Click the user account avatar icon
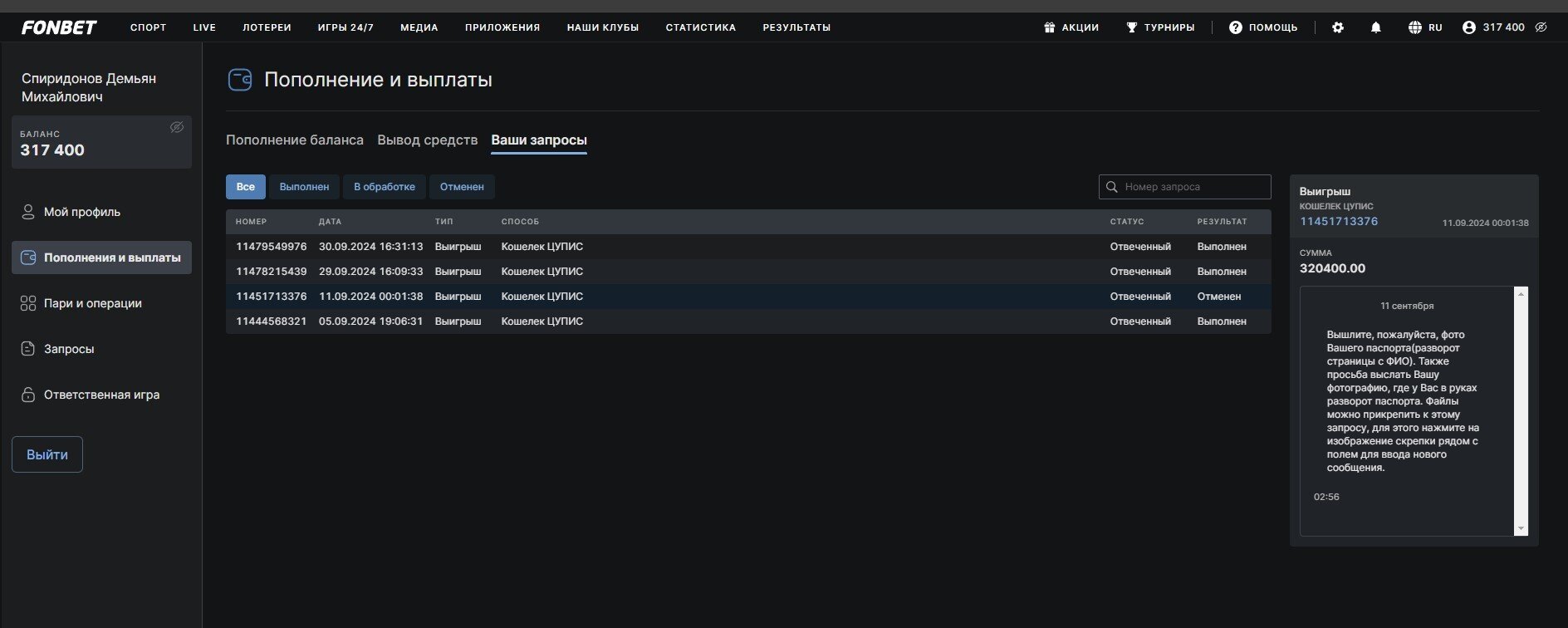Screen dimensions: 1568x628 coord(1468,27)
